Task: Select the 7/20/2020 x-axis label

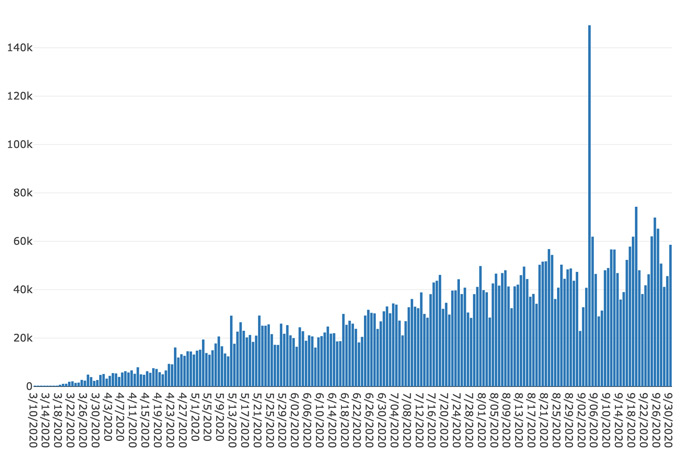Action: click(x=445, y=419)
